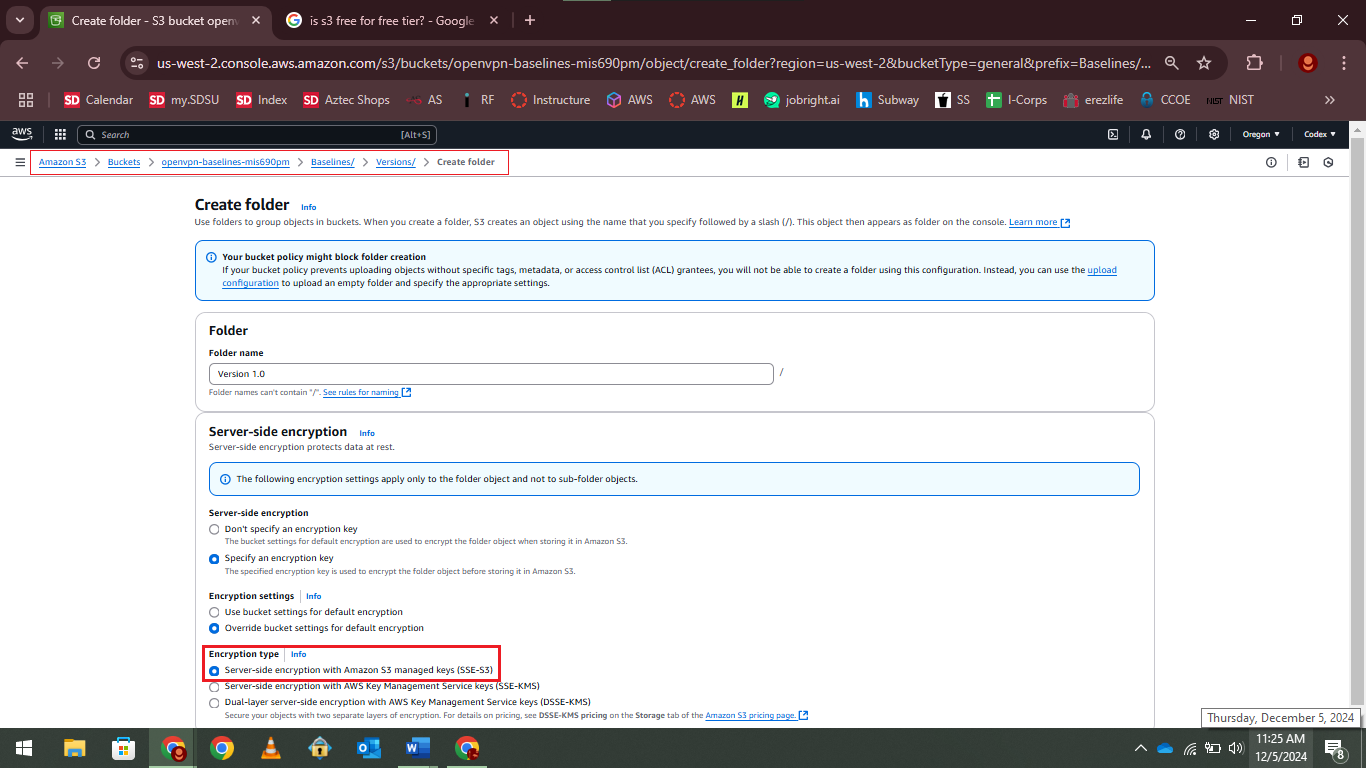Select dual-layer DSSE-KMS encryption radio

pos(214,703)
